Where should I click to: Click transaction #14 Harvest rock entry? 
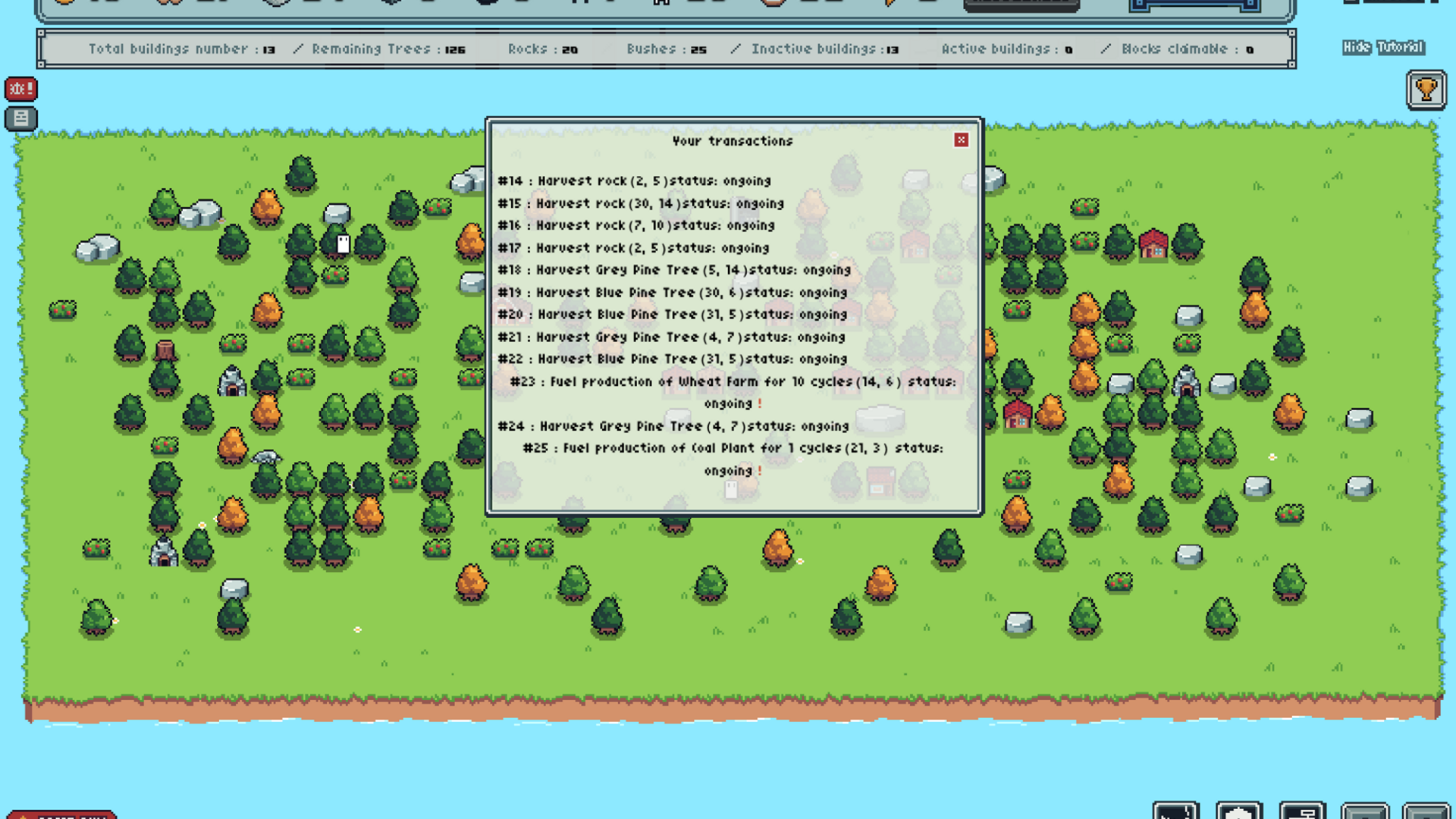[x=634, y=181]
